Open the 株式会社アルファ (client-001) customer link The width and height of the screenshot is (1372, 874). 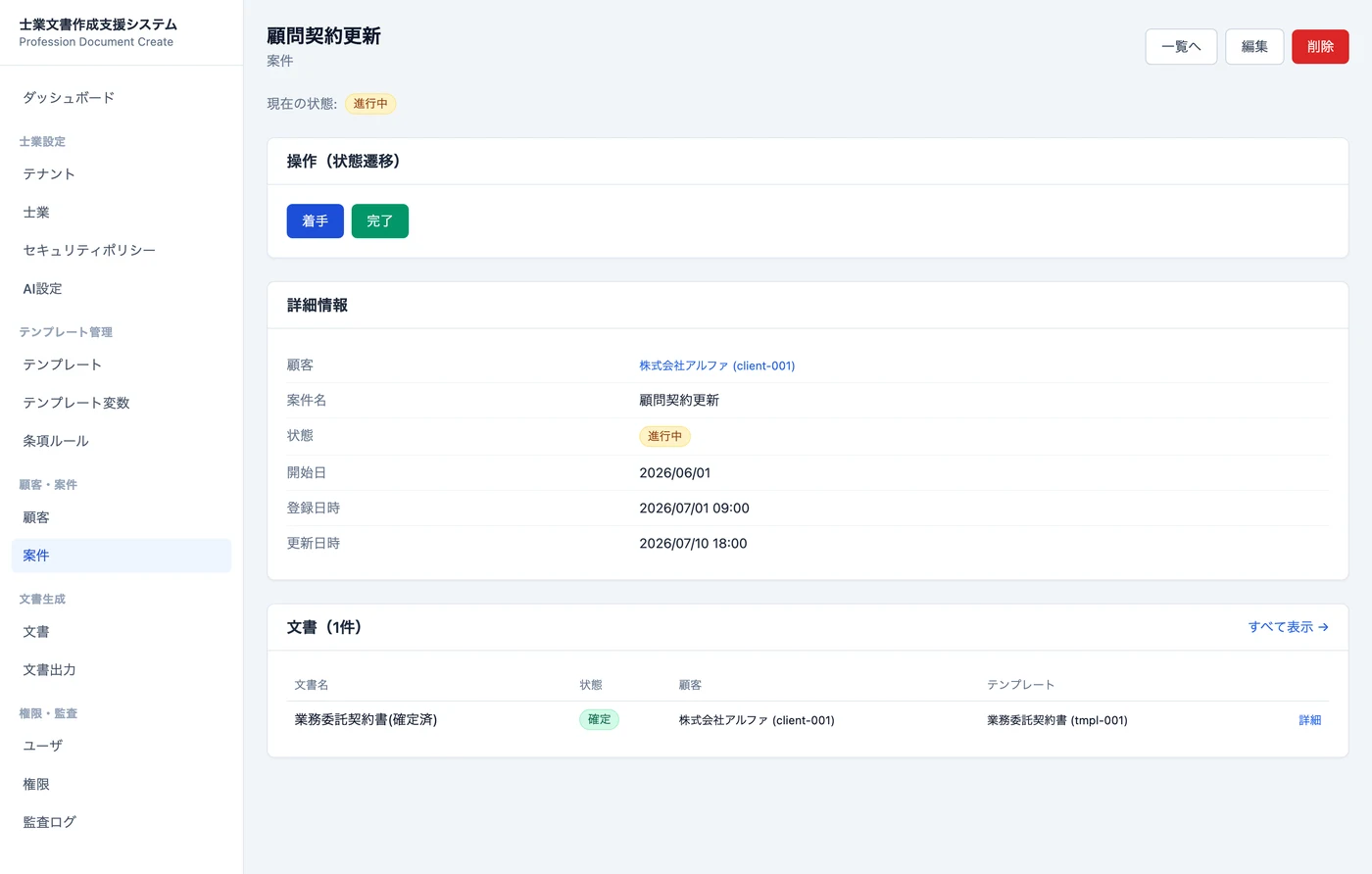tap(716, 365)
